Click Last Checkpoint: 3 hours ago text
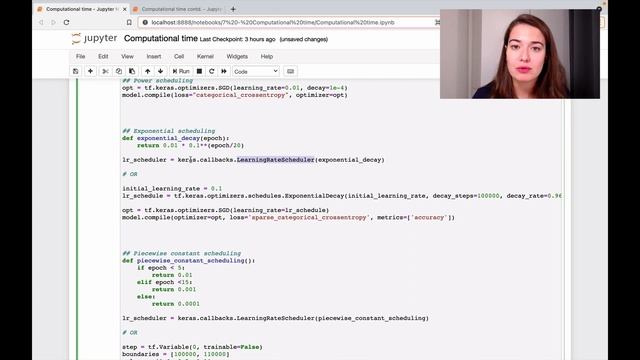This screenshot has height=360, width=640. click(x=237, y=40)
